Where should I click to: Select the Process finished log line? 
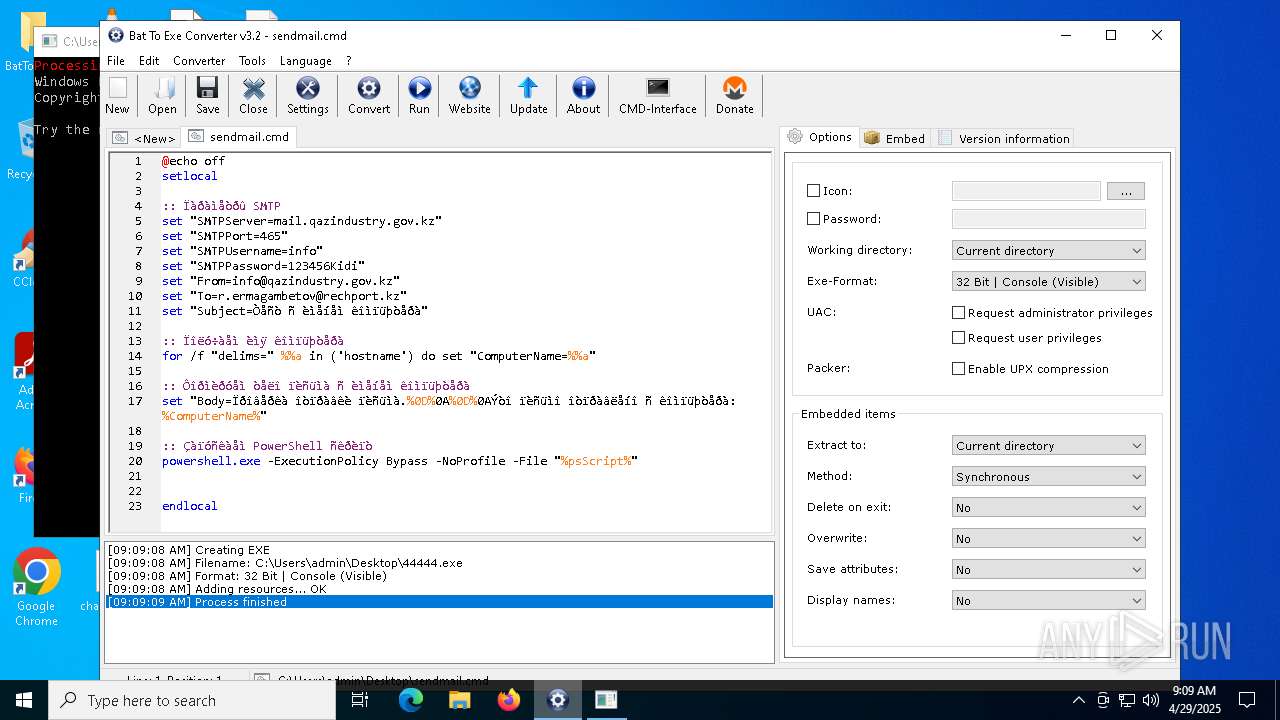[x=439, y=602]
